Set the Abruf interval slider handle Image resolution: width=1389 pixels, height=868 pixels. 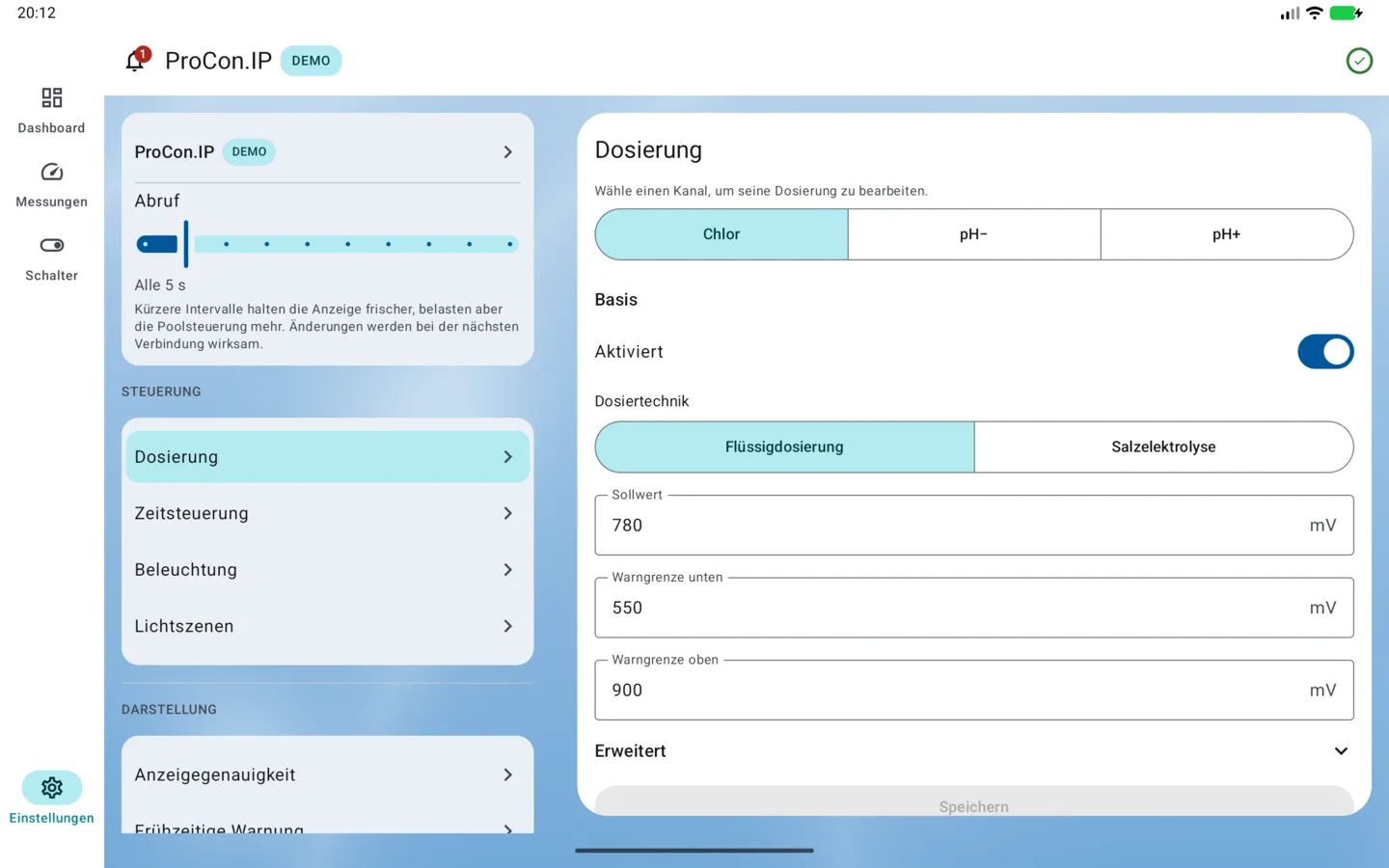click(x=186, y=244)
